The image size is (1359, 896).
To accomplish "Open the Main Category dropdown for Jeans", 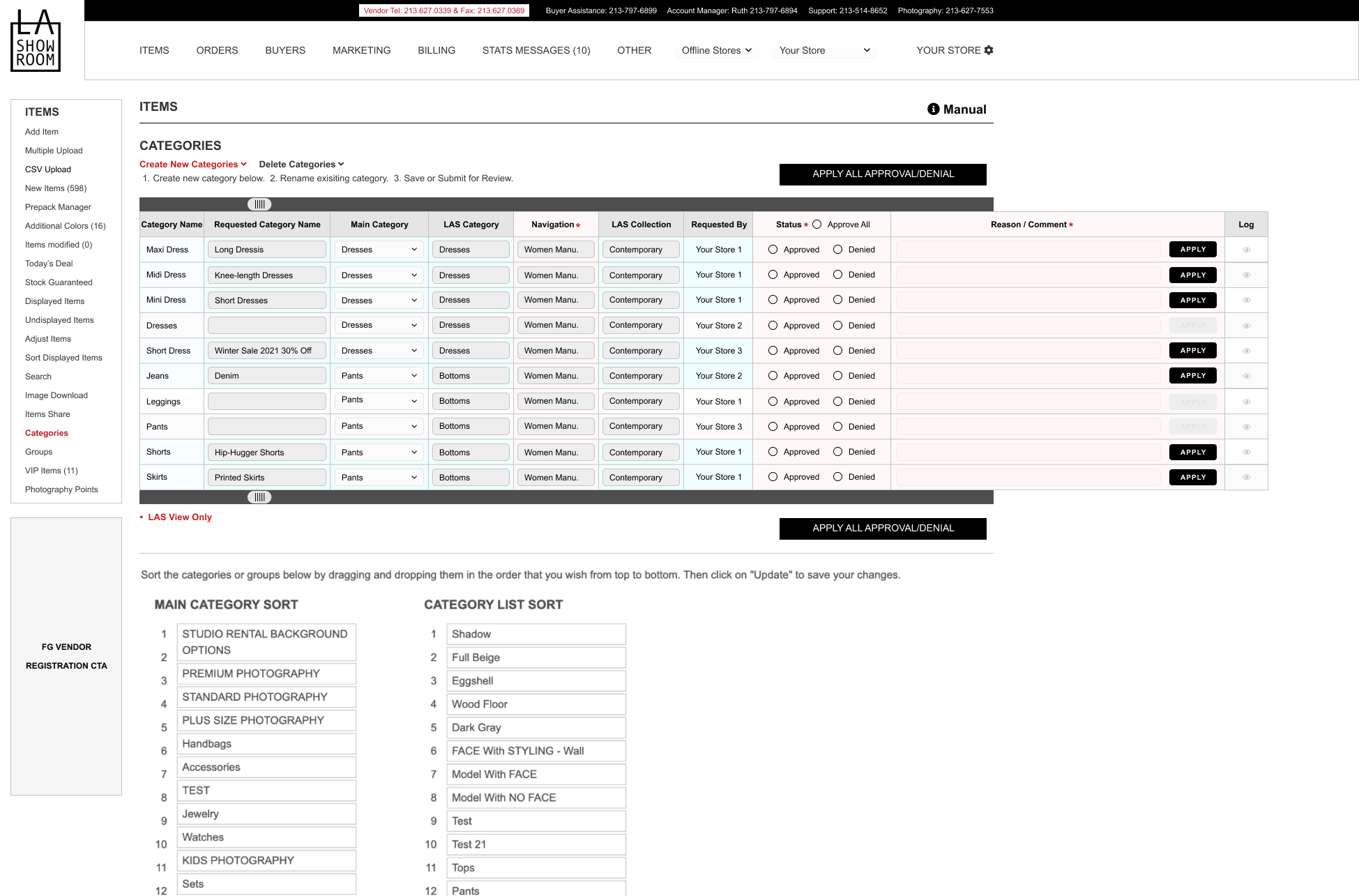I will 379,376.
